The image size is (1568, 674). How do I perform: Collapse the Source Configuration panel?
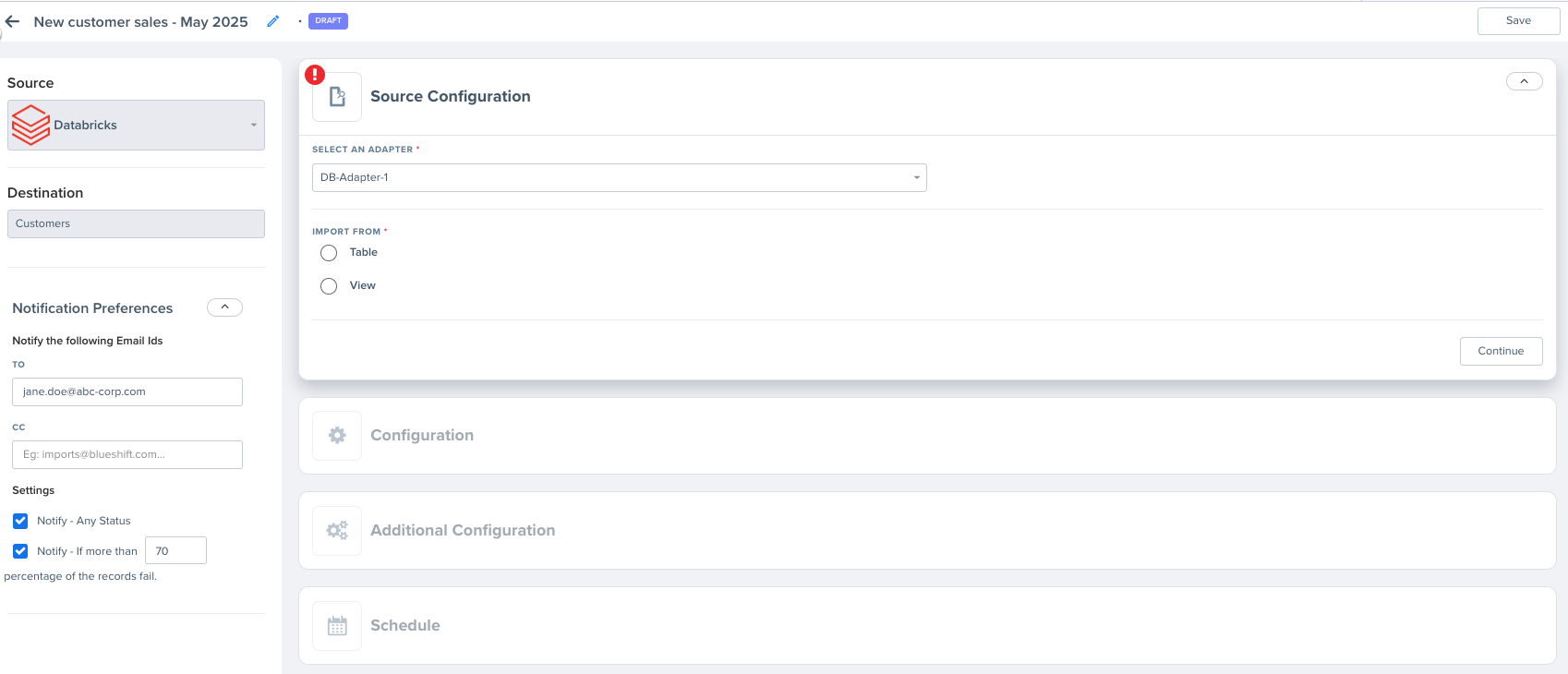coord(1524,81)
